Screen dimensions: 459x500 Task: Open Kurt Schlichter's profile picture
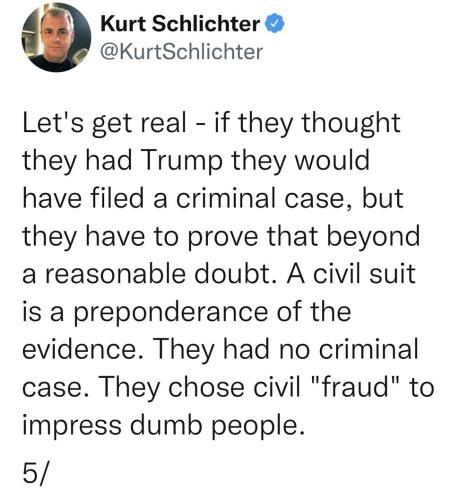pos(56,37)
